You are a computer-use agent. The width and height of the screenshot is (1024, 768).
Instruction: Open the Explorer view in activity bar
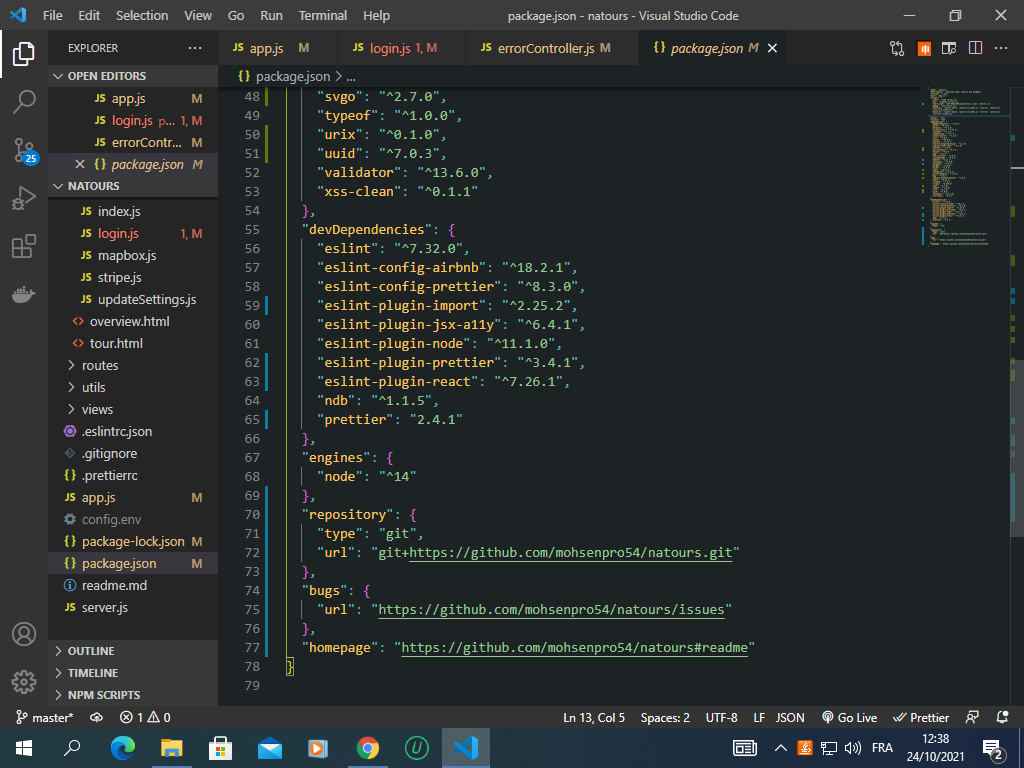click(x=24, y=54)
